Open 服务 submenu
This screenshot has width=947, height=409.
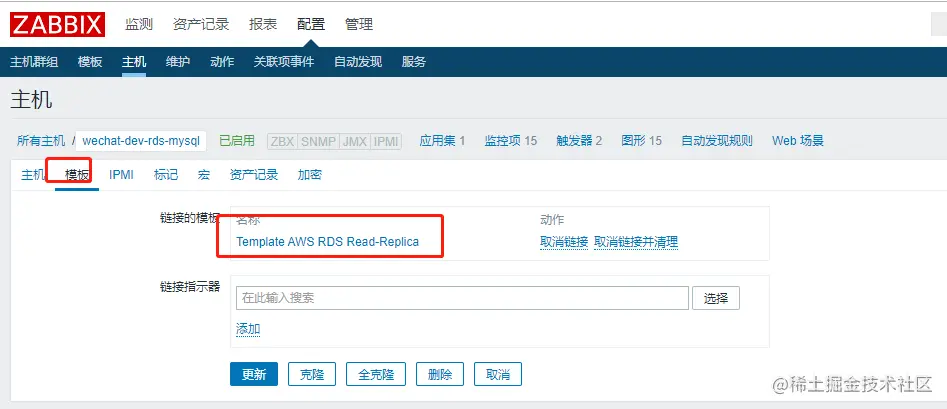(x=414, y=62)
